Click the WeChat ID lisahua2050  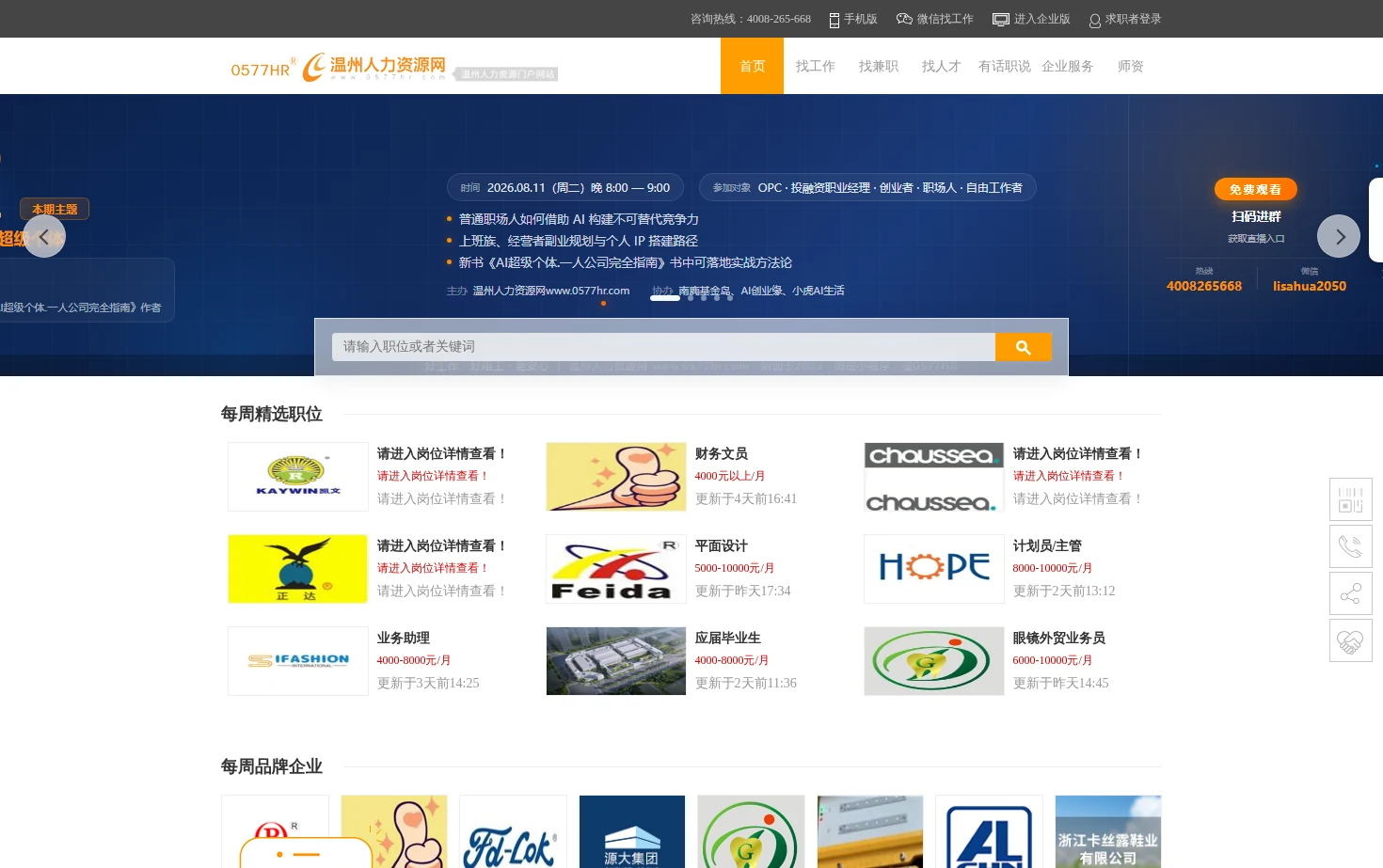pyautogui.click(x=1310, y=286)
